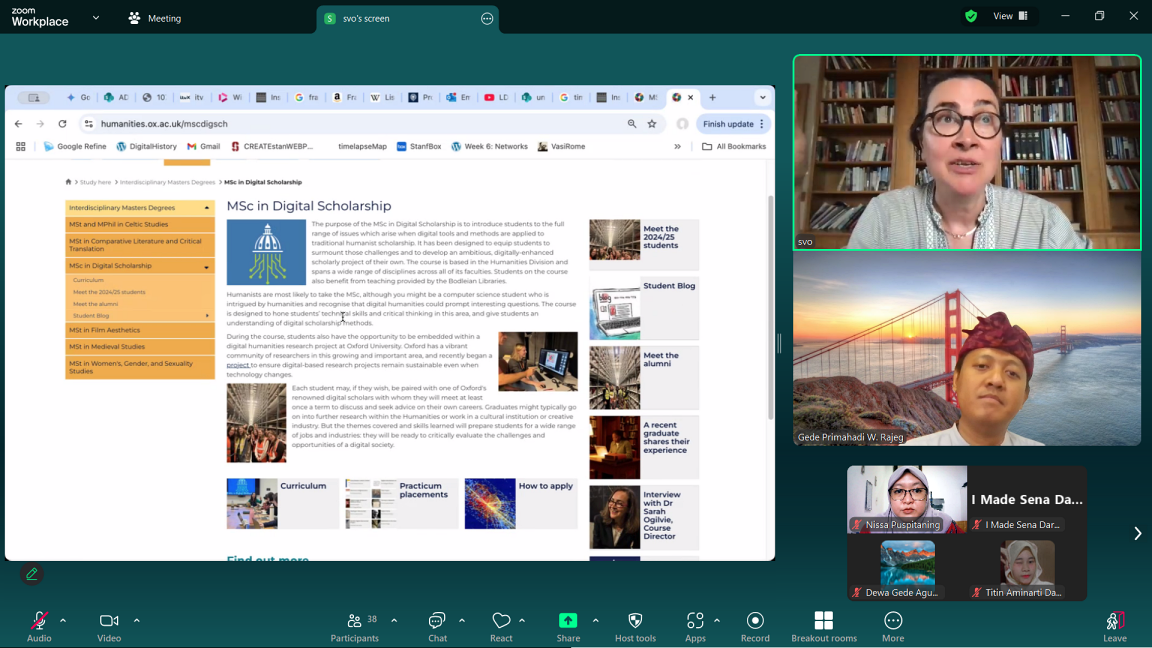
Task: Open MSt in Medieval Studies sidebar item
Action: (x=140, y=347)
